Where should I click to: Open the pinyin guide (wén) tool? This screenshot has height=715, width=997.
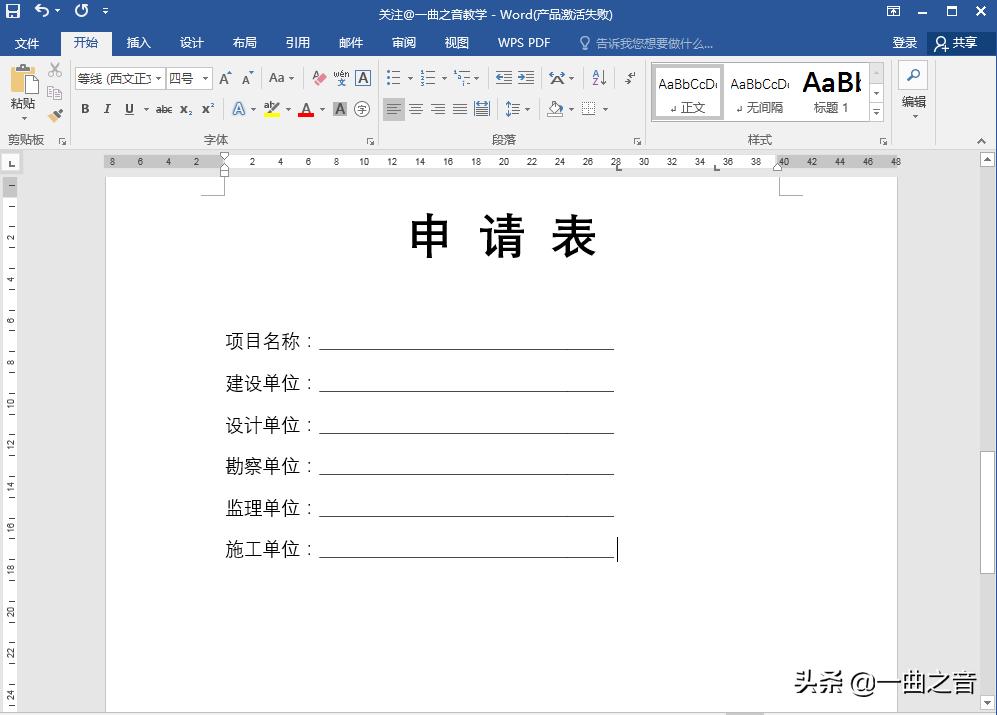[x=341, y=78]
